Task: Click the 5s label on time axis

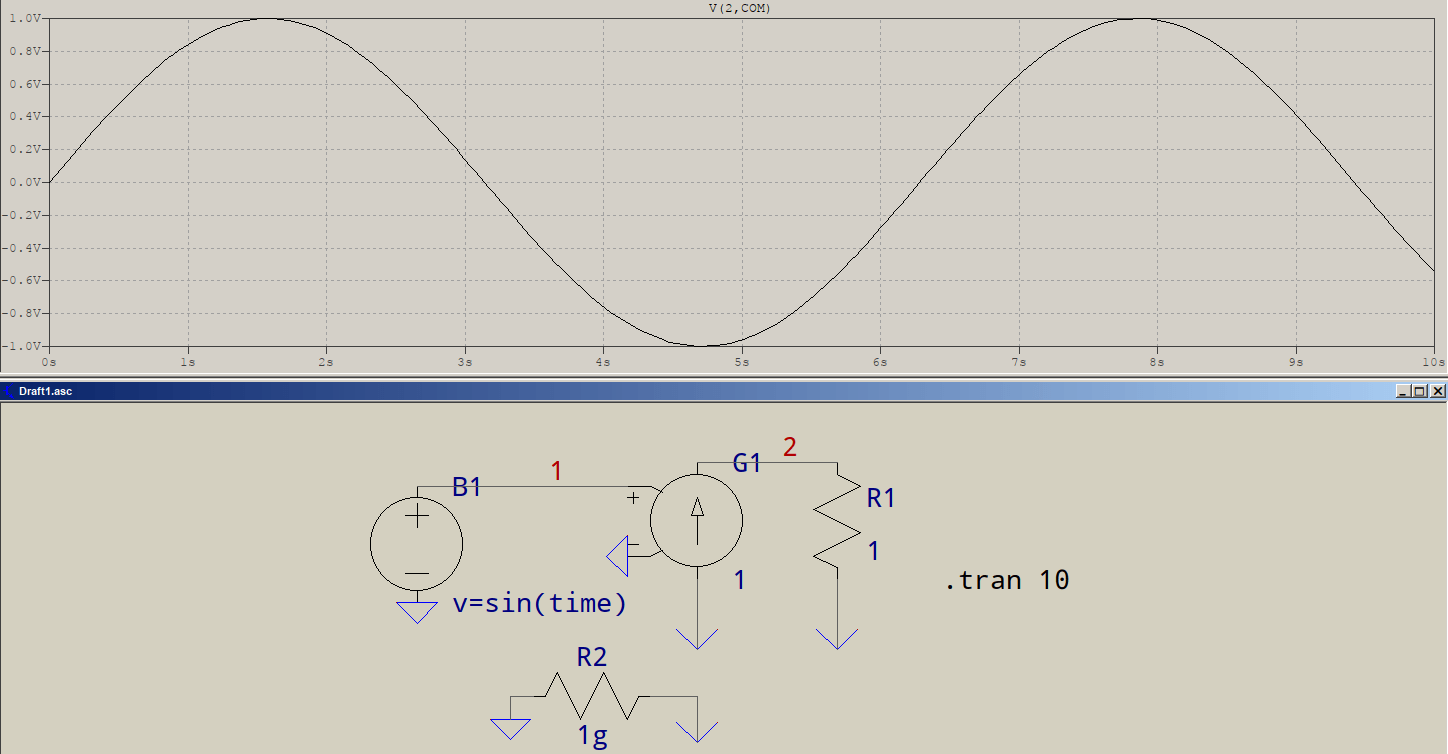Action: [x=741, y=360]
